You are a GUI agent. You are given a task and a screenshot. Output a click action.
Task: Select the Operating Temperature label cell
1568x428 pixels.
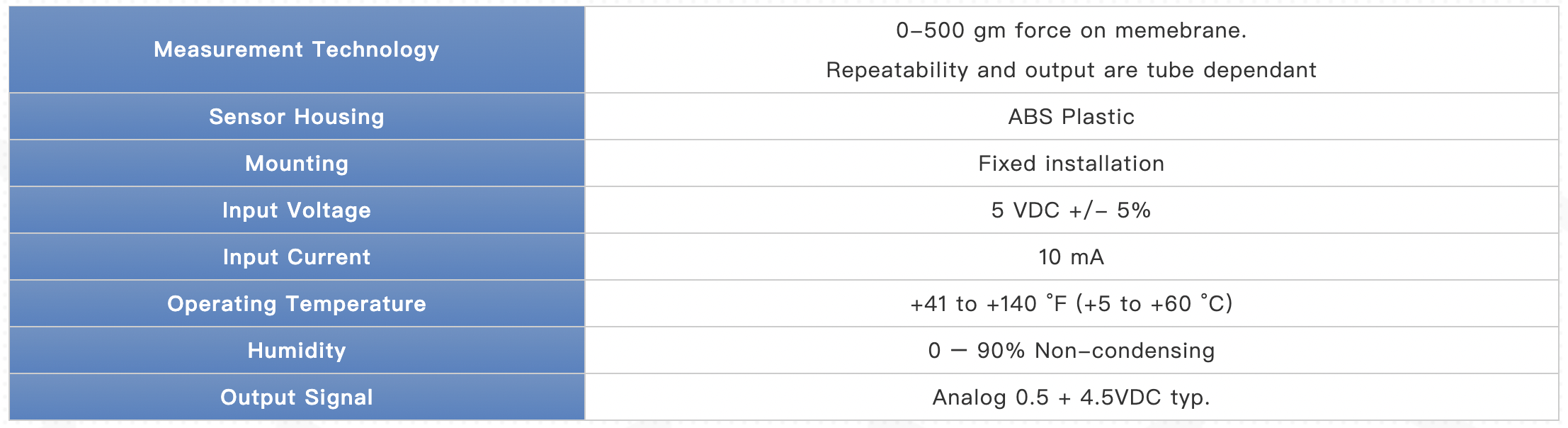[x=296, y=304]
